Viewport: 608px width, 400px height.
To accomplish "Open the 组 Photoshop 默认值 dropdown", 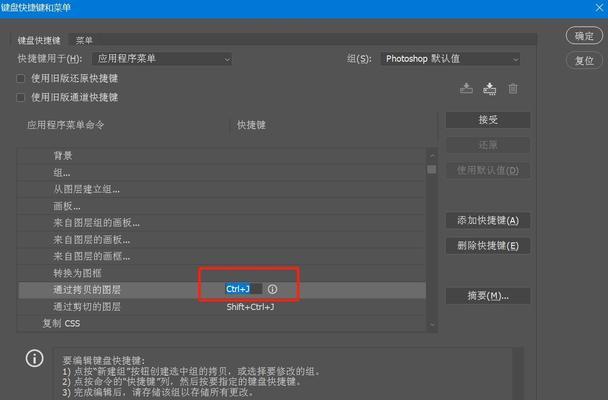I will pyautogui.click(x=450, y=59).
